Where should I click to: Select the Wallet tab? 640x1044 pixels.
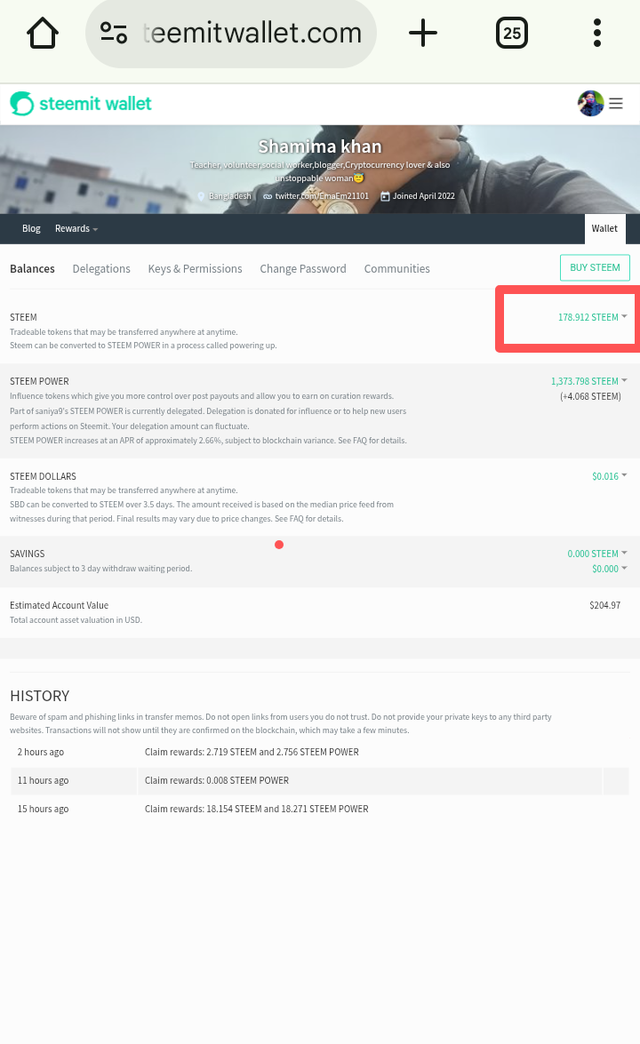point(605,228)
